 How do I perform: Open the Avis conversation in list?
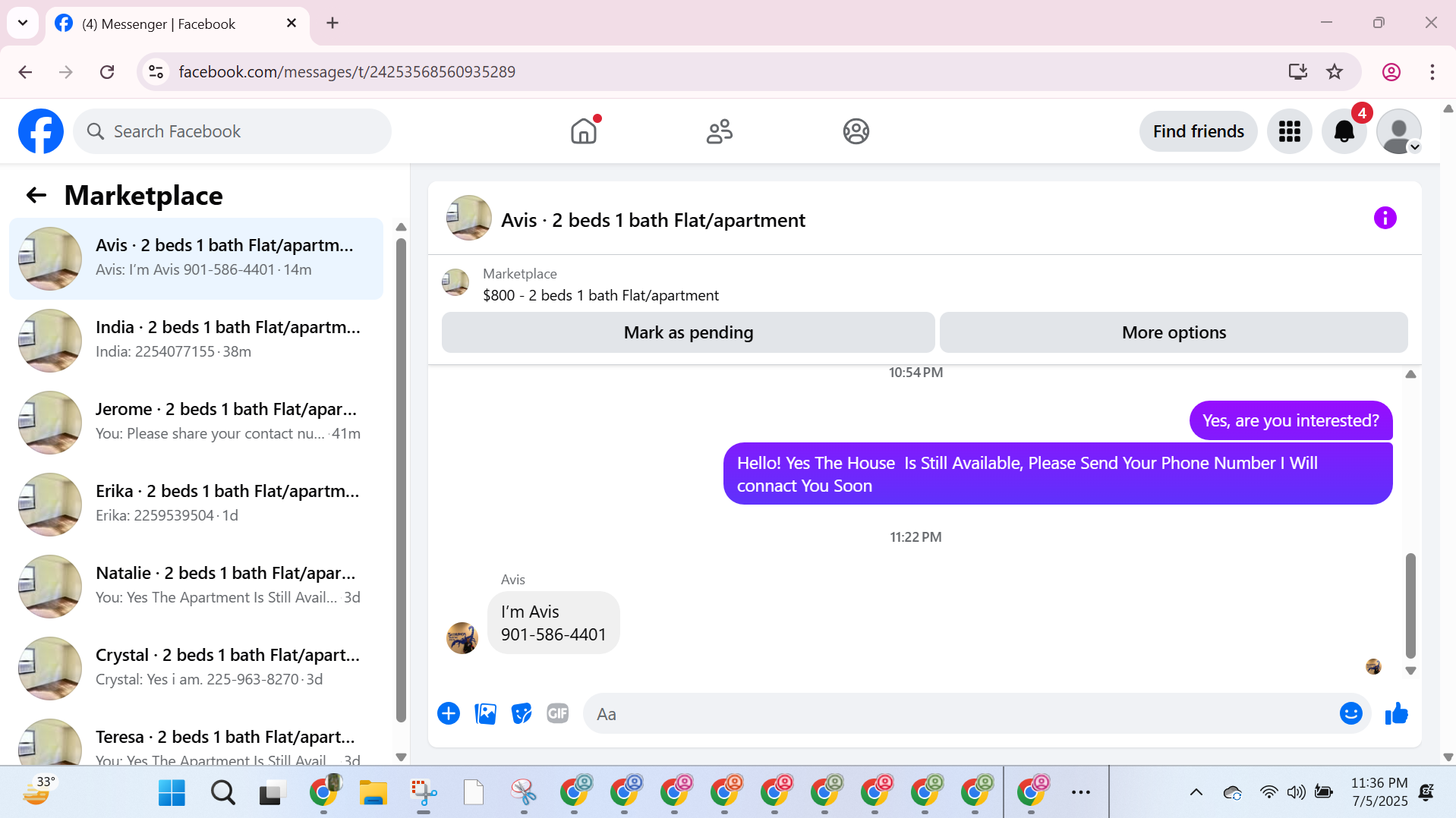click(x=196, y=259)
